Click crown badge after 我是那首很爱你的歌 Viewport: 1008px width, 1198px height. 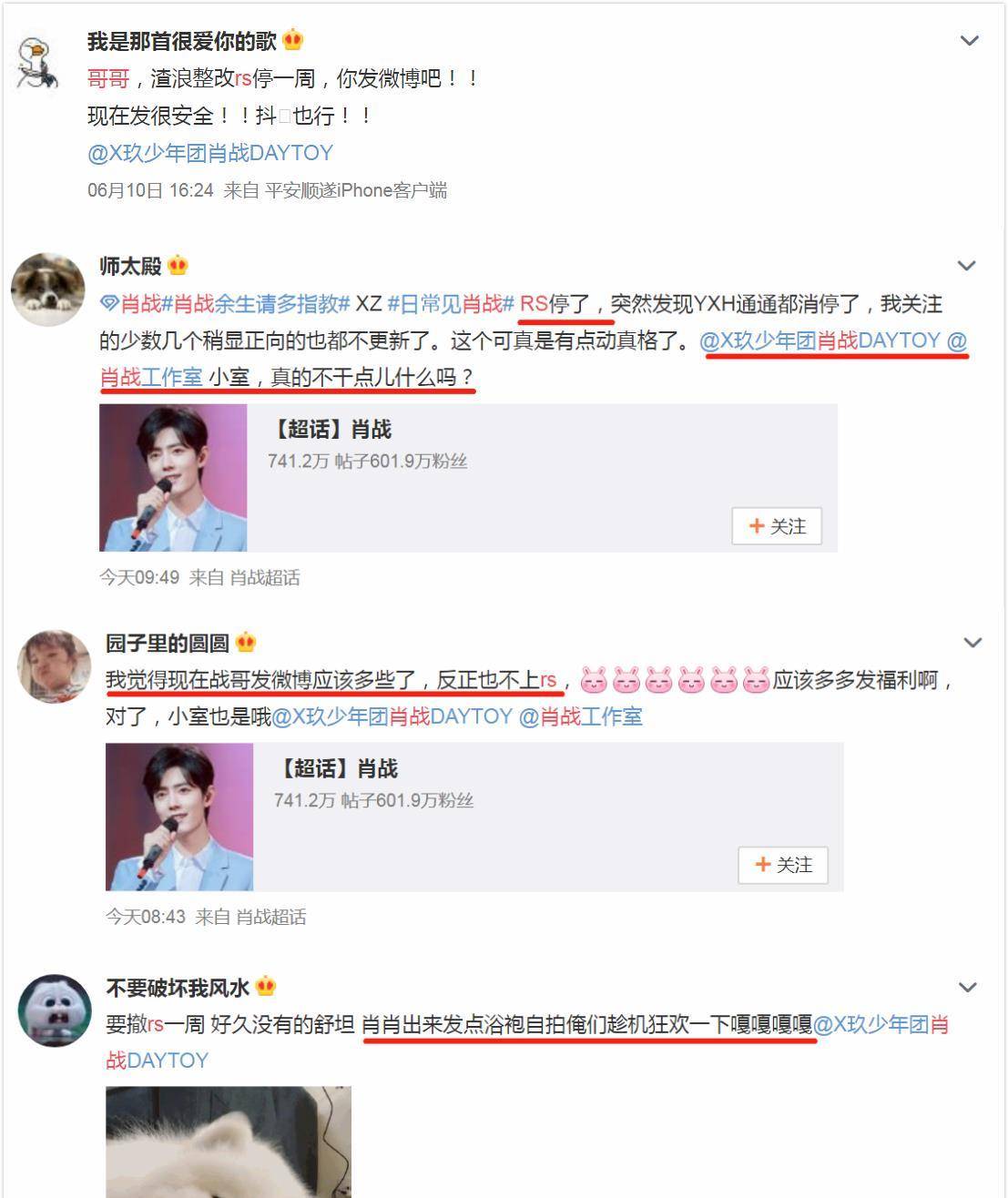pos(292,40)
